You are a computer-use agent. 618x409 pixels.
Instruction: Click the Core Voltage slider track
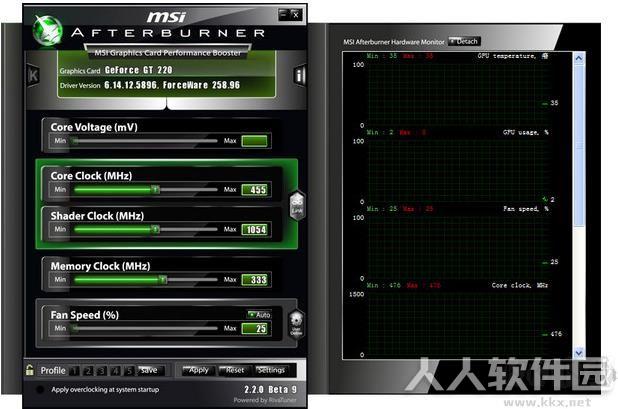tap(145, 141)
